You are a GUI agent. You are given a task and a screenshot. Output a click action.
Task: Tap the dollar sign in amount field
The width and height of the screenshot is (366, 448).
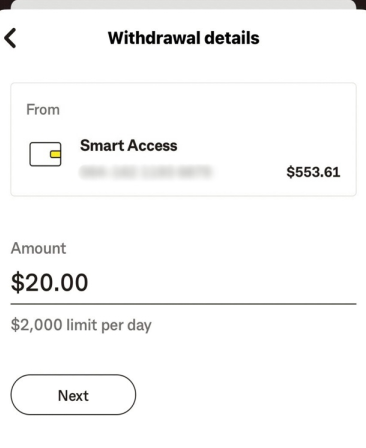click(16, 282)
